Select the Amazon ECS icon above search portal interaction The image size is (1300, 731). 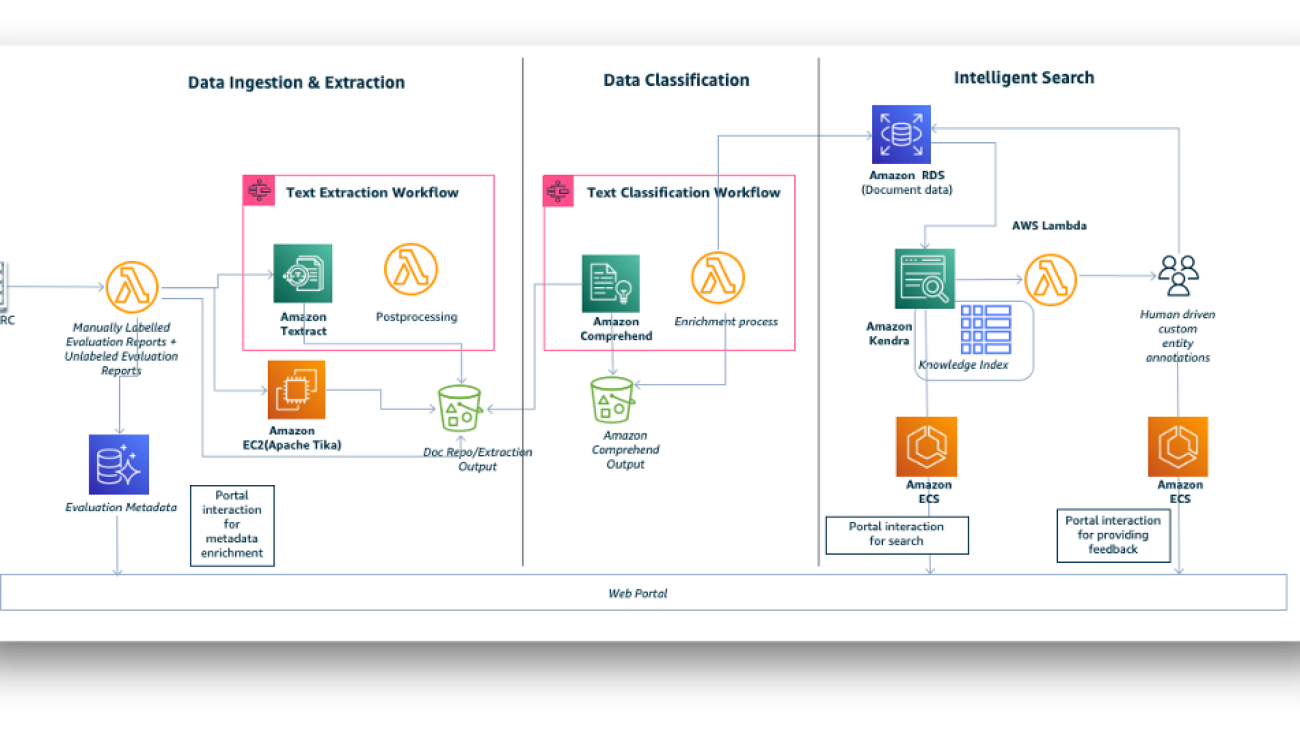pyautogui.click(x=927, y=447)
